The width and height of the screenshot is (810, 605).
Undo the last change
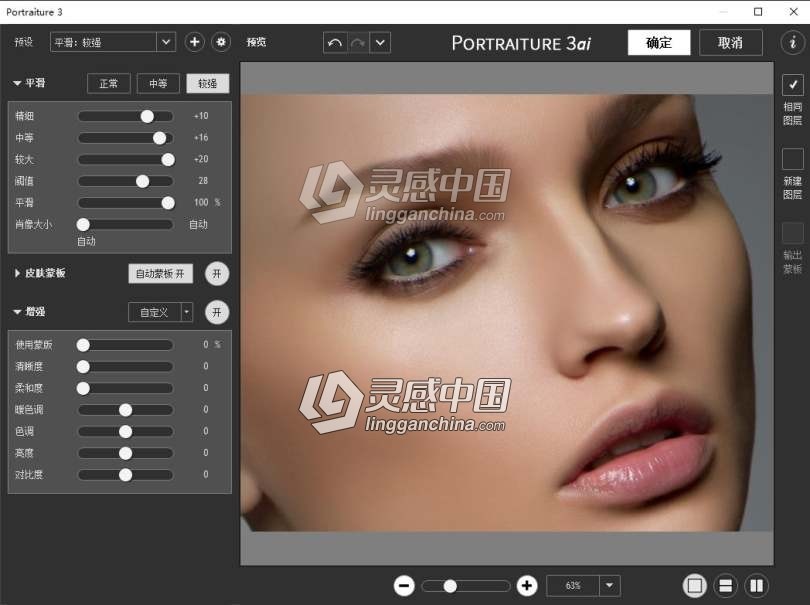click(x=335, y=43)
